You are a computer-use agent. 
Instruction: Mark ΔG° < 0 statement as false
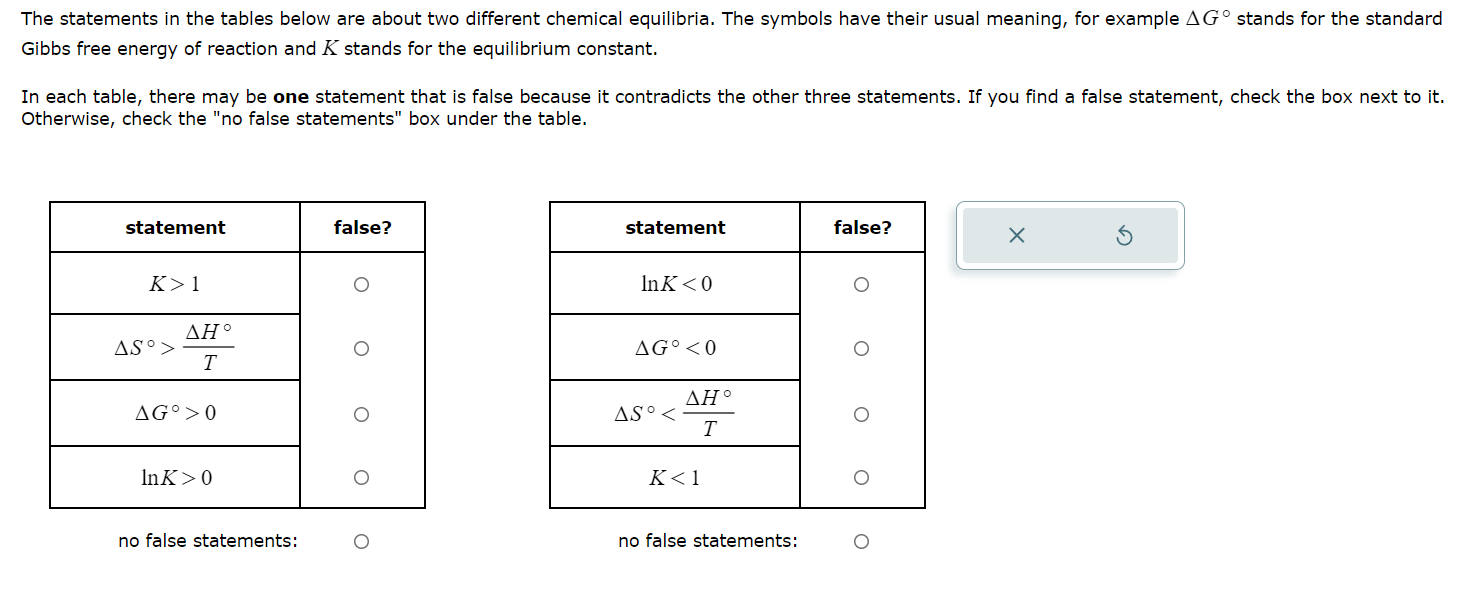pyautogui.click(x=861, y=349)
